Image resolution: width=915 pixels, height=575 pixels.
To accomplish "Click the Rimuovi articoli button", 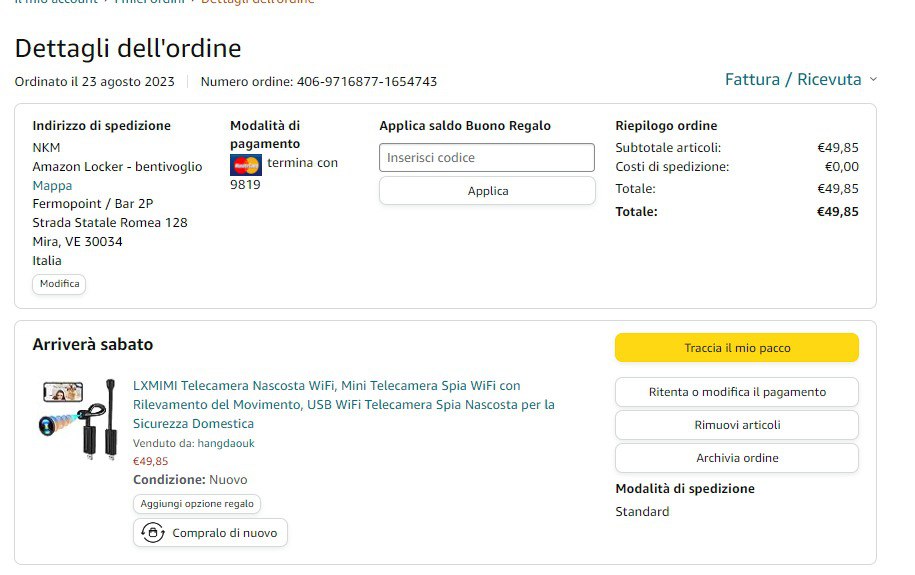I will (737, 425).
